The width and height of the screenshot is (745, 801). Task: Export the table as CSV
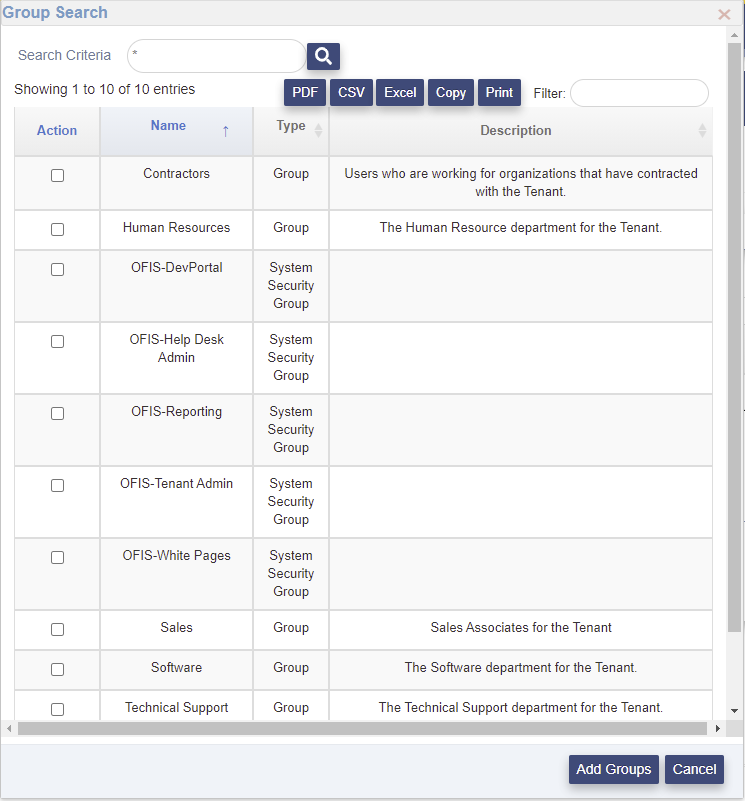coord(351,92)
